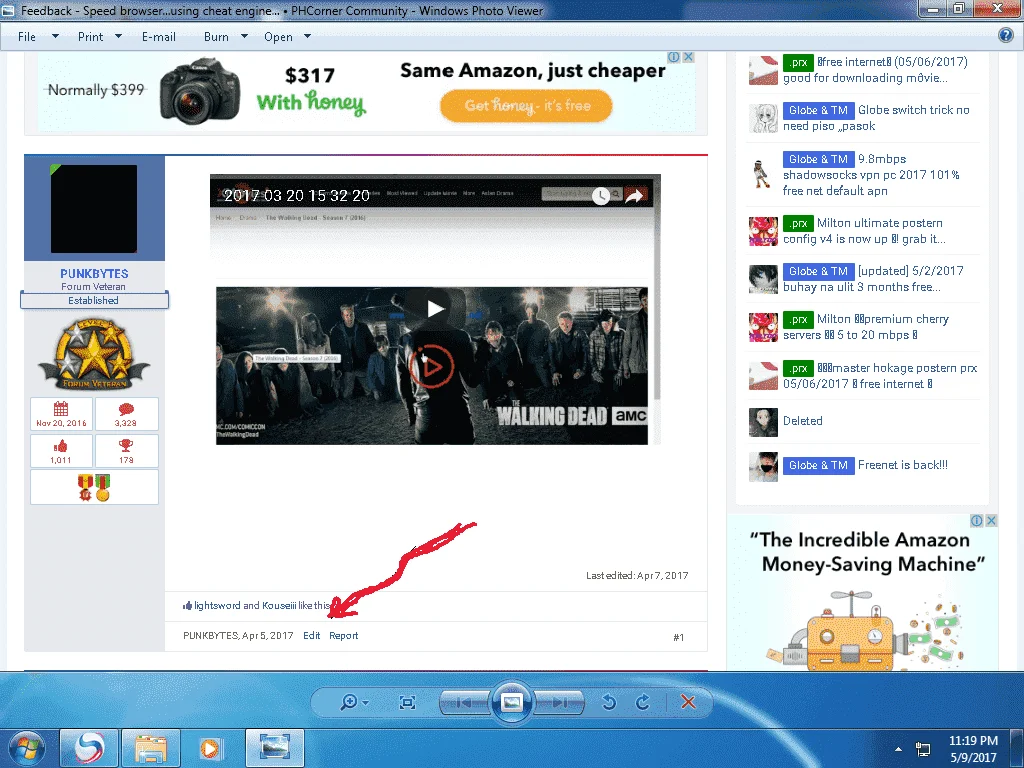Open the File menu
The width and height of the screenshot is (1024, 768).
click(27, 37)
